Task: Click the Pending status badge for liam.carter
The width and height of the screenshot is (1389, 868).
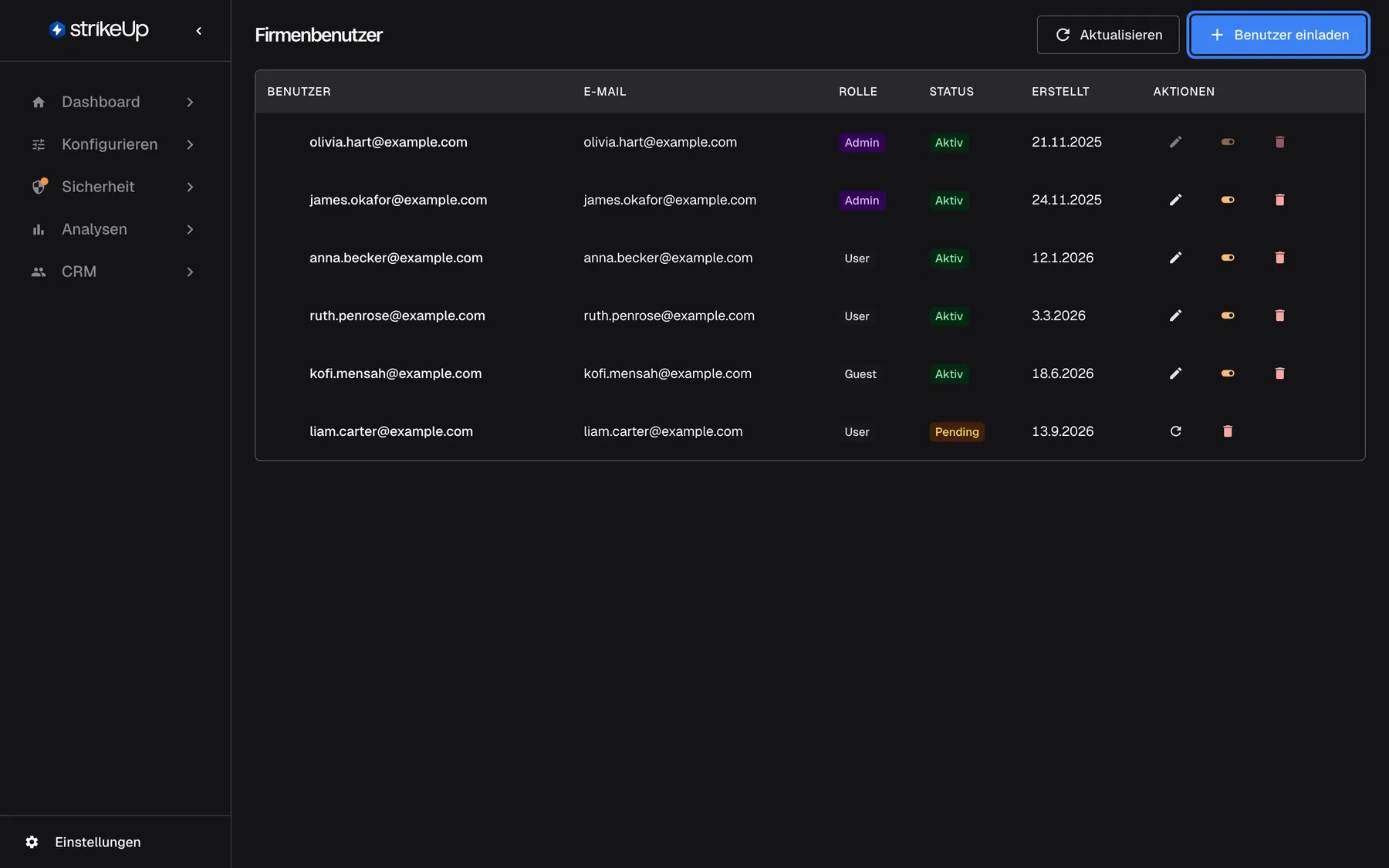Action: coord(957,432)
